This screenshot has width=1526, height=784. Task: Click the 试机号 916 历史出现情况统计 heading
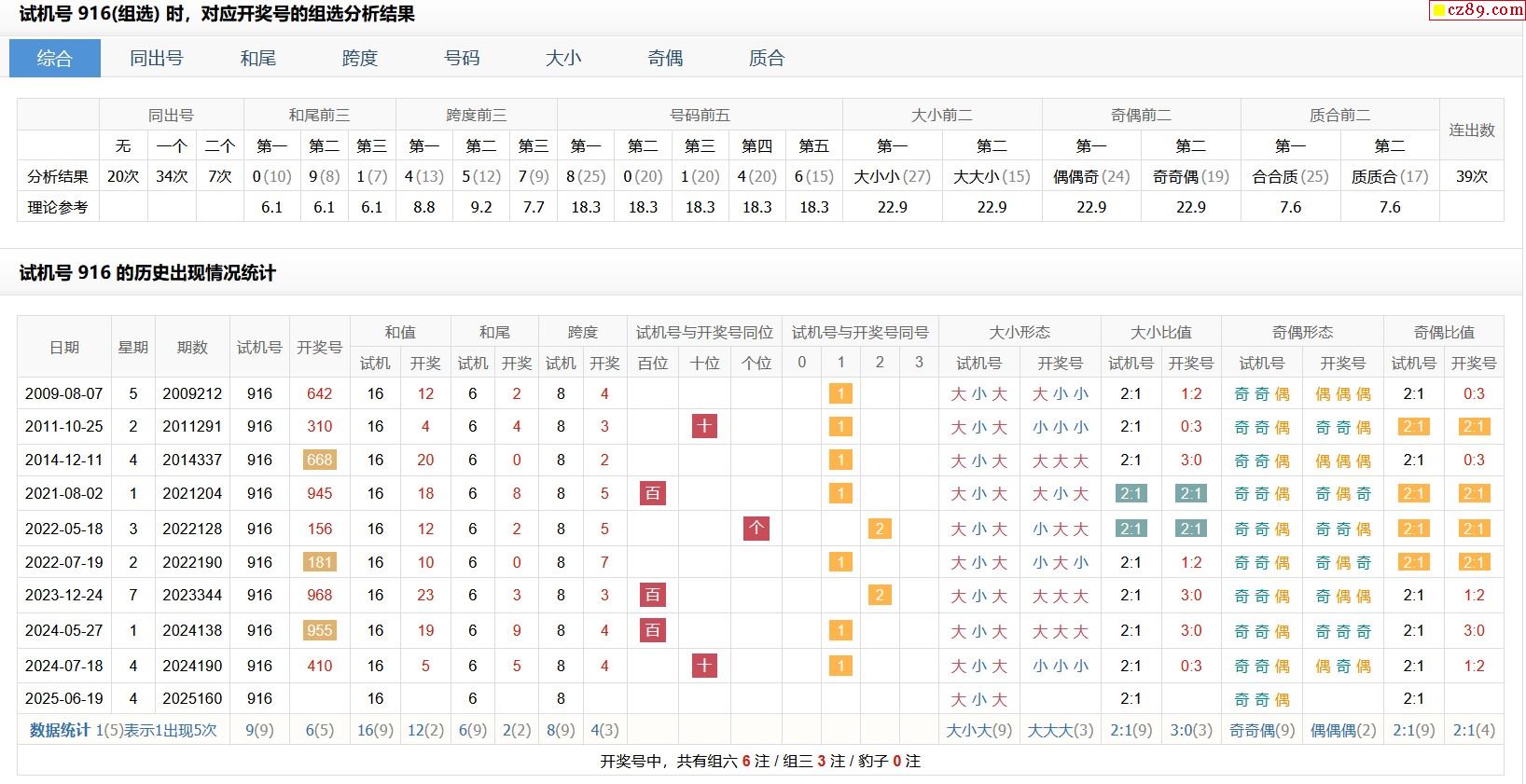[x=147, y=273]
